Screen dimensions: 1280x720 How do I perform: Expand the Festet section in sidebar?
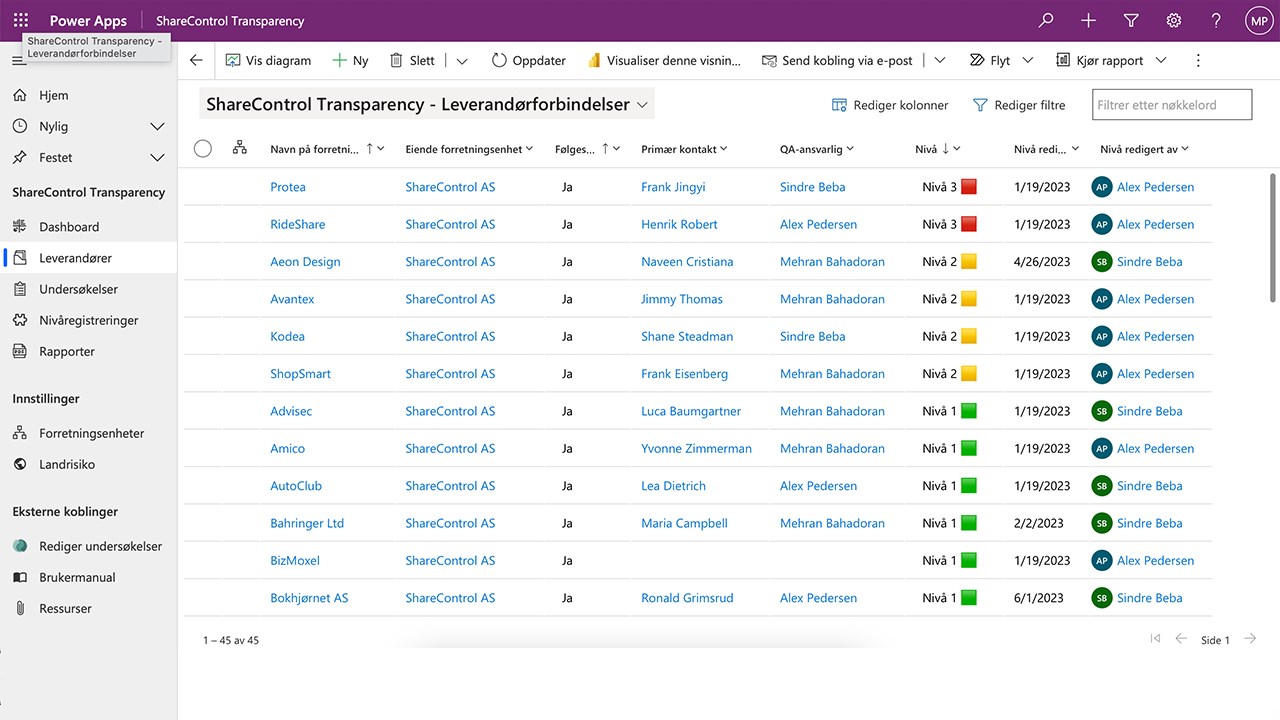pos(157,157)
